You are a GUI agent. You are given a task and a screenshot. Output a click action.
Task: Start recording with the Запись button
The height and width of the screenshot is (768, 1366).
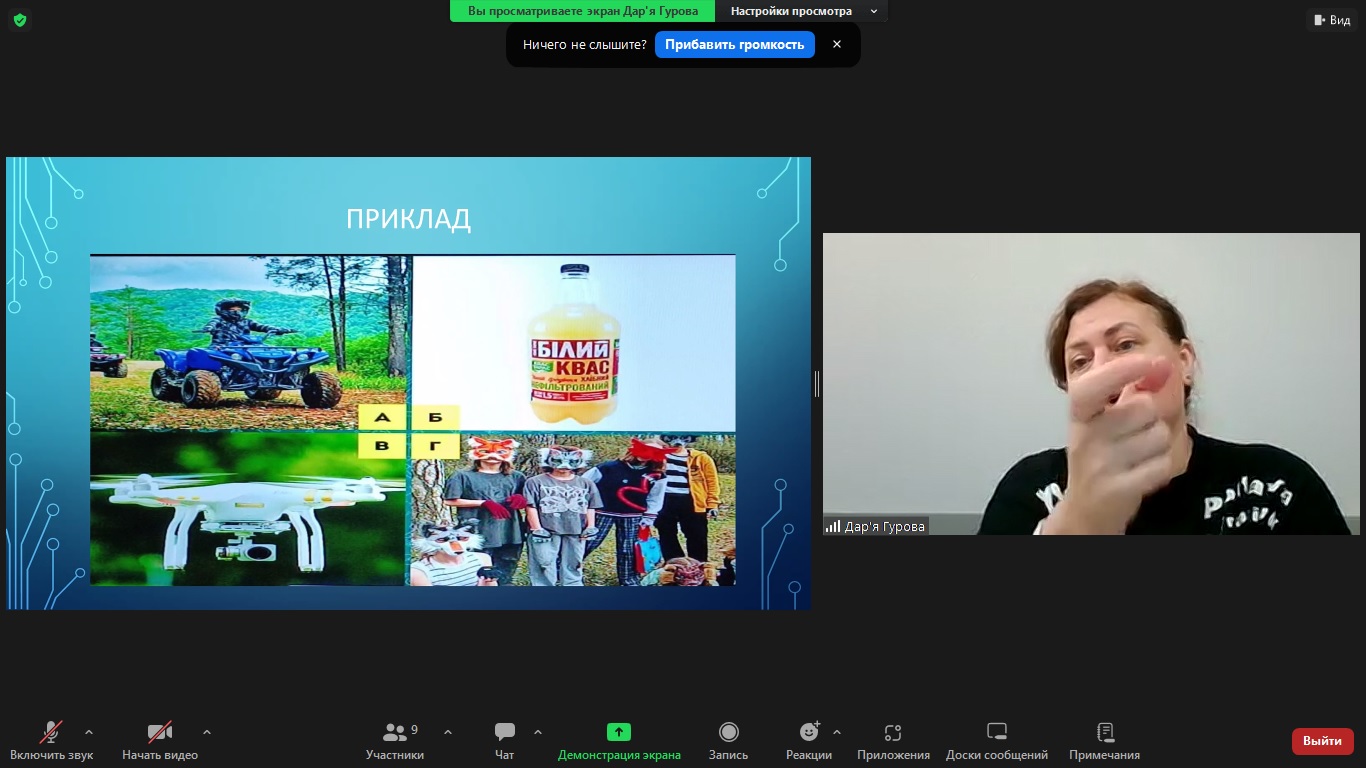click(728, 741)
